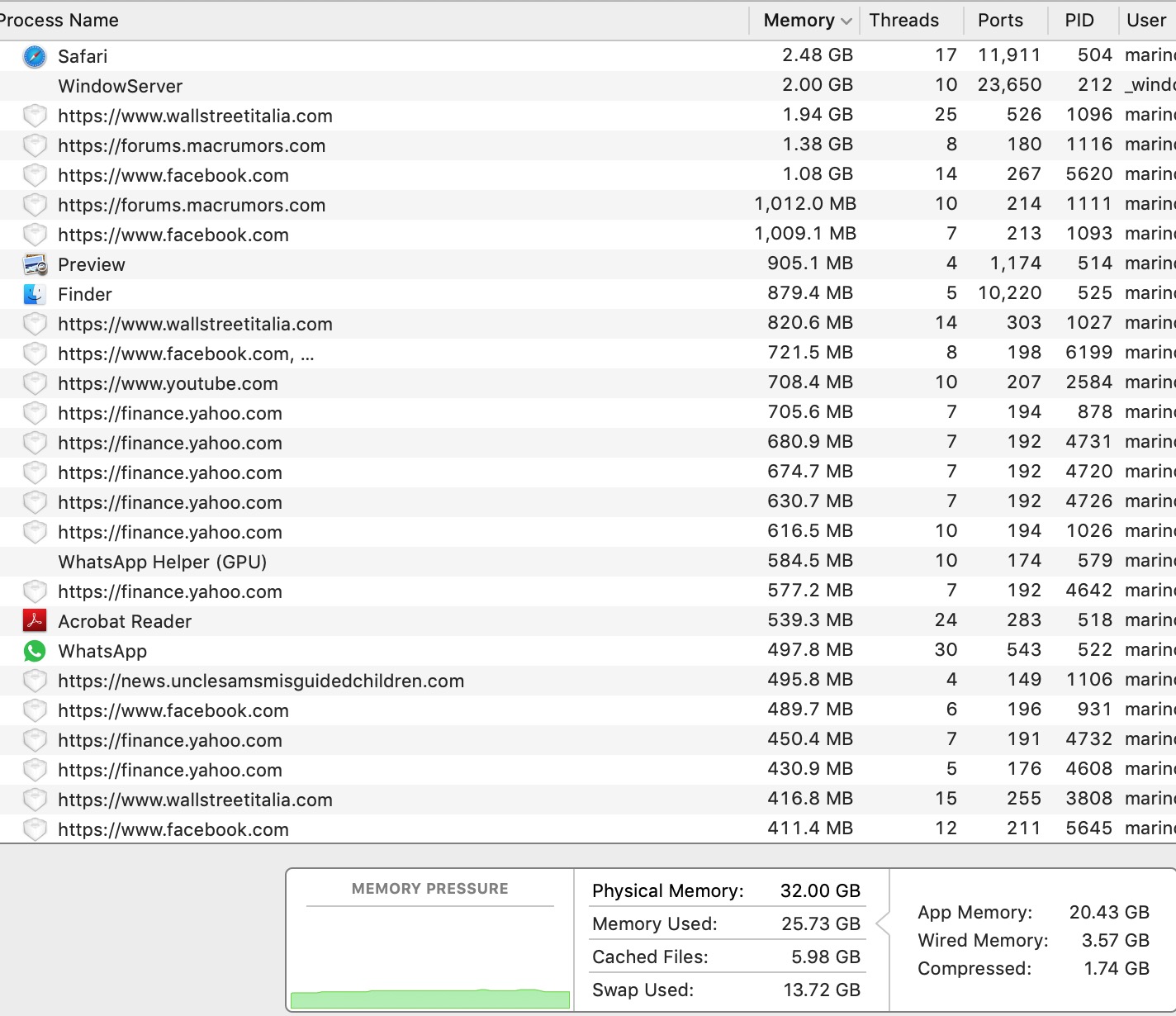Click the Physical Memory 32.00 GB value
This screenshot has height=1016, width=1176.
(x=820, y=890)
